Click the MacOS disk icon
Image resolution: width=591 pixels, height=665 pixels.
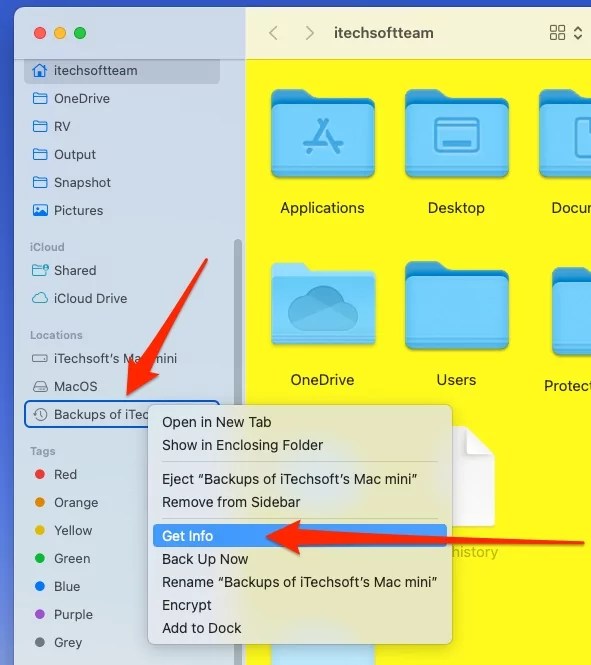coord(40,386)
